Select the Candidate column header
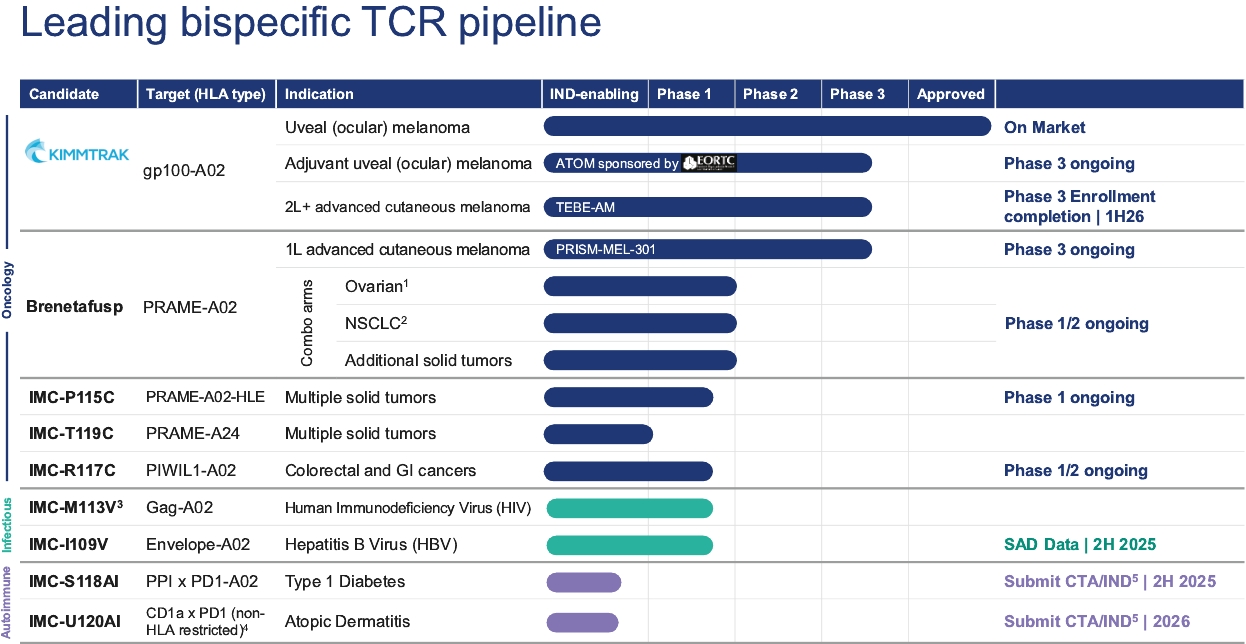 tap(64, 94)
